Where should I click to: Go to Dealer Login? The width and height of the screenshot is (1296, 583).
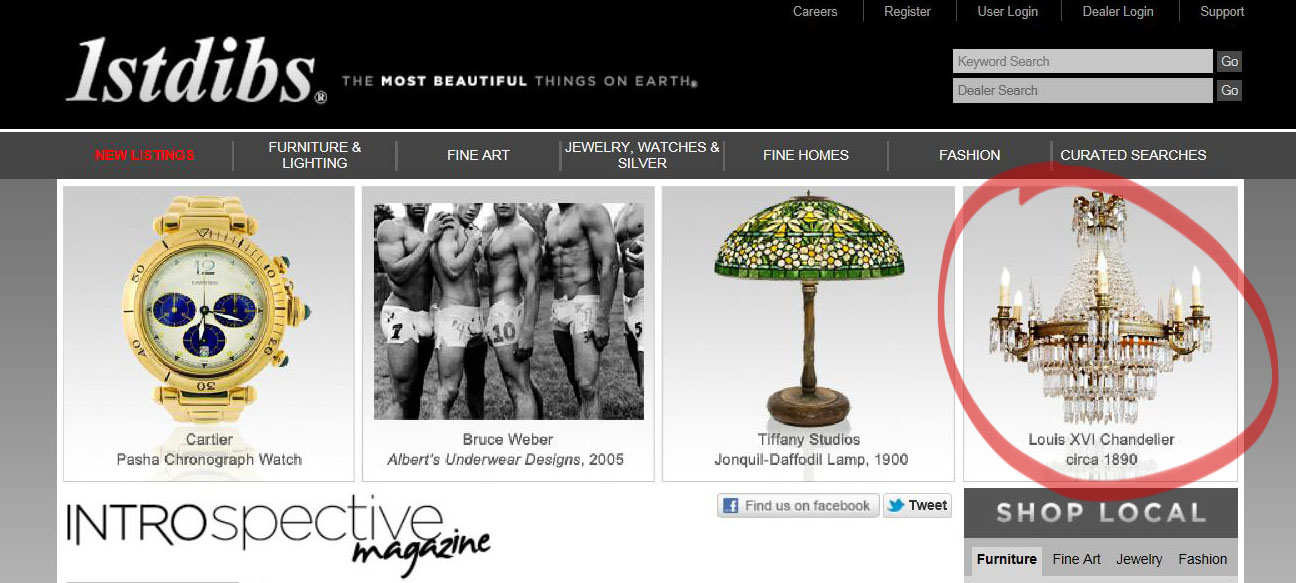1118,12
